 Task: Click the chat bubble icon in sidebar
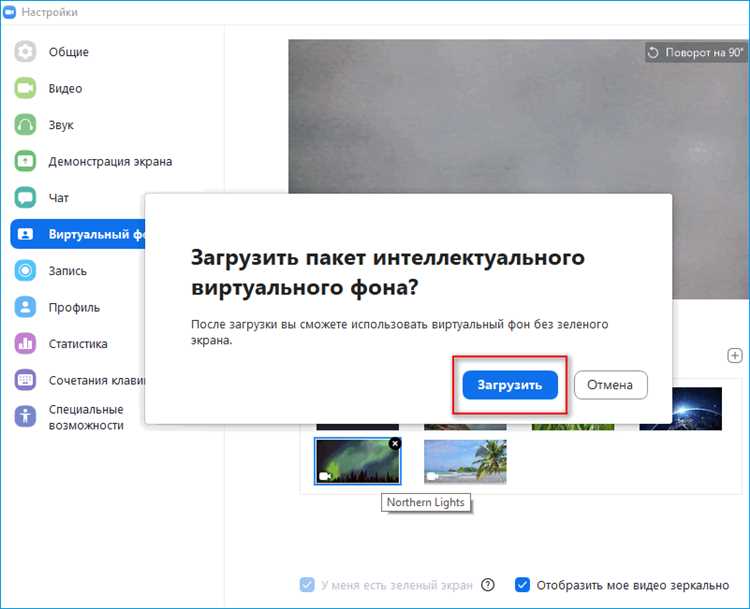25,198
